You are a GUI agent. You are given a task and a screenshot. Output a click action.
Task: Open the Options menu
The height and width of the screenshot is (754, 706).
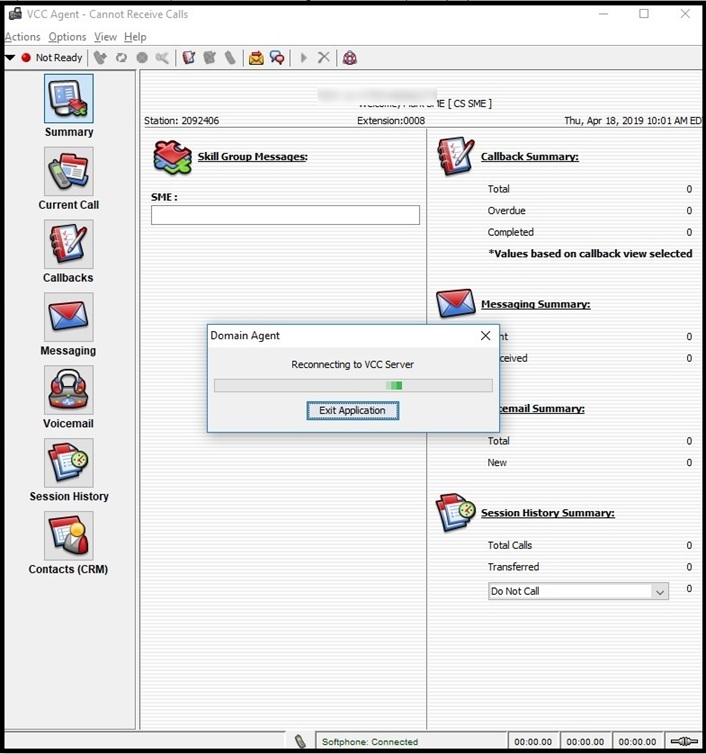(x=67, y=37)
